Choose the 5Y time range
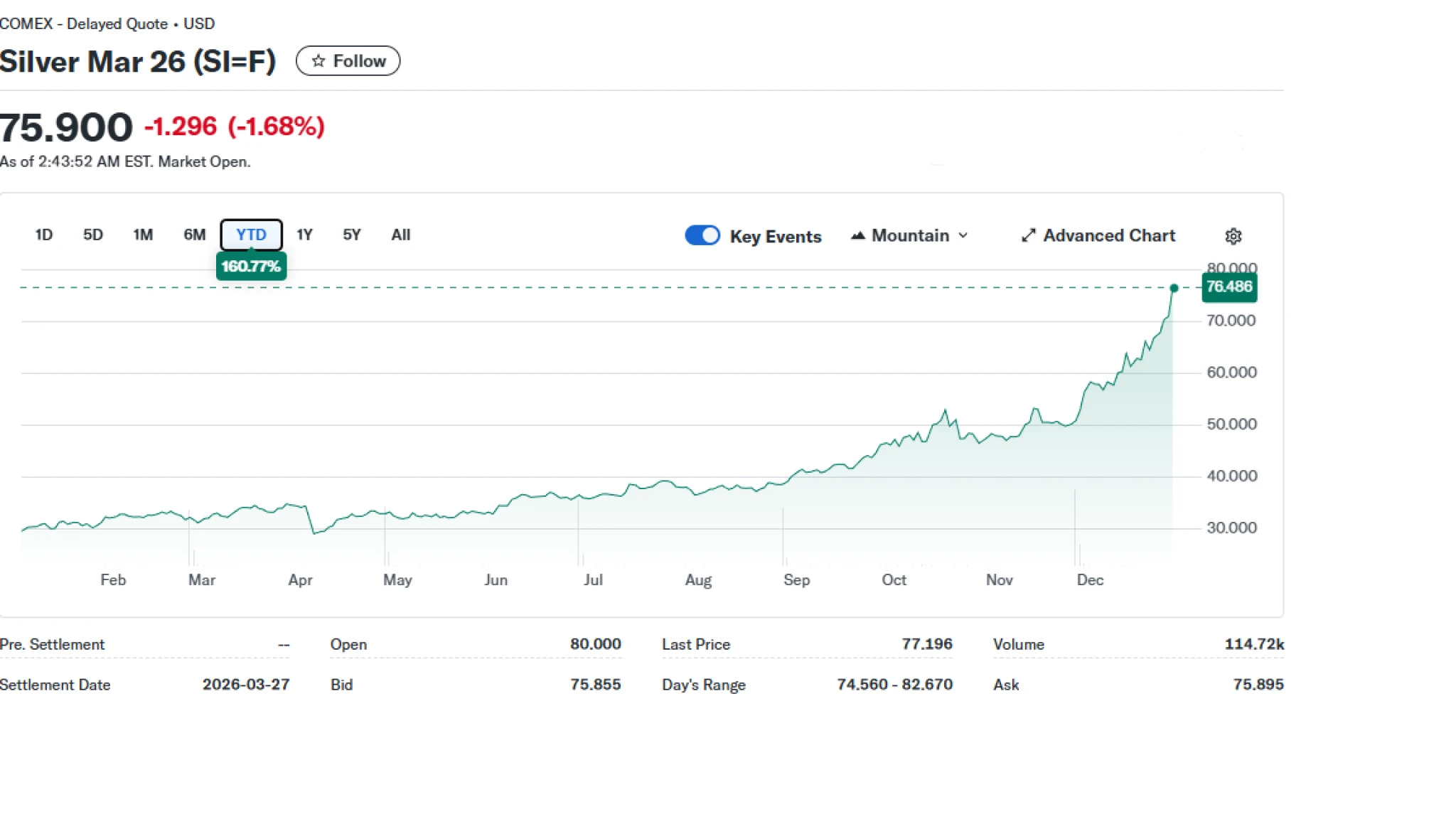The height and width of the screenshot is (819, 1456). (352, 235)
